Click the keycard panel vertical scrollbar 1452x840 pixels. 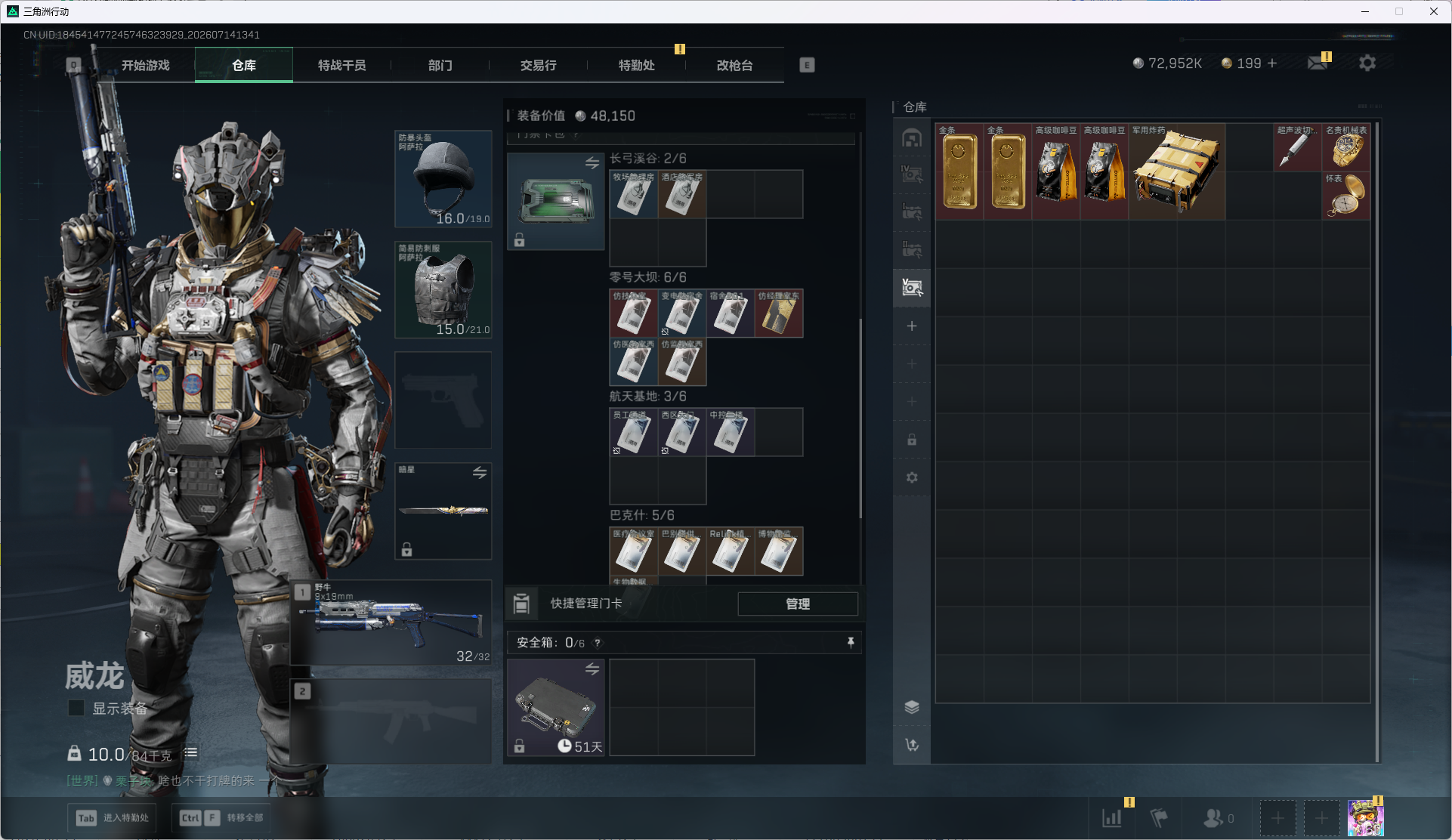(x=860, y=419)
